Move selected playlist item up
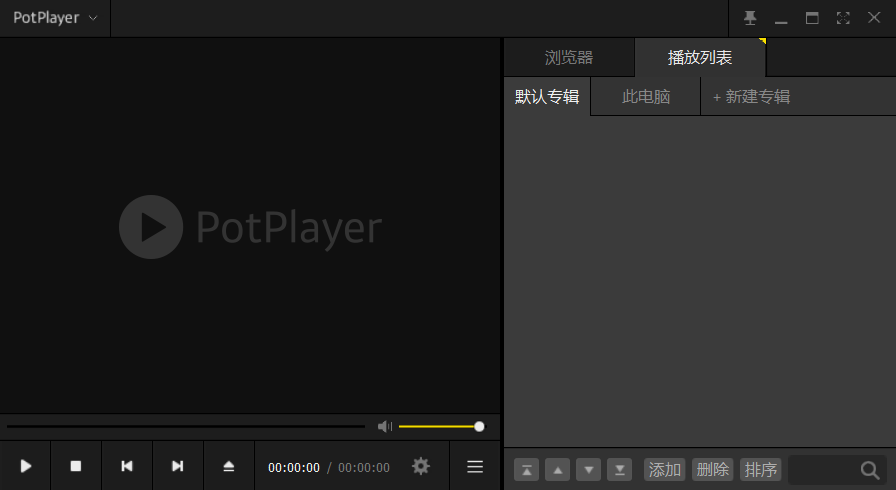Image resolution: width=896 pixels, height=490 pixels. coord(557,469)
